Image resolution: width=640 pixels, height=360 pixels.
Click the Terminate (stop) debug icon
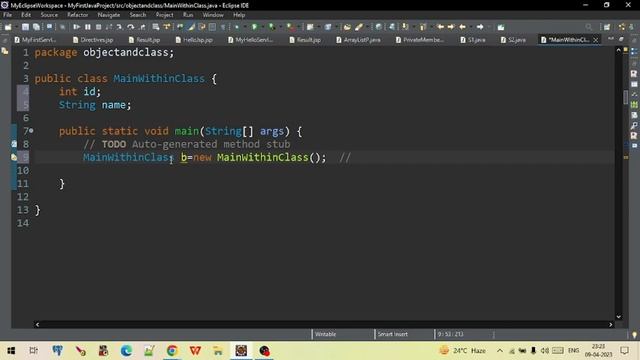(98, 27)
